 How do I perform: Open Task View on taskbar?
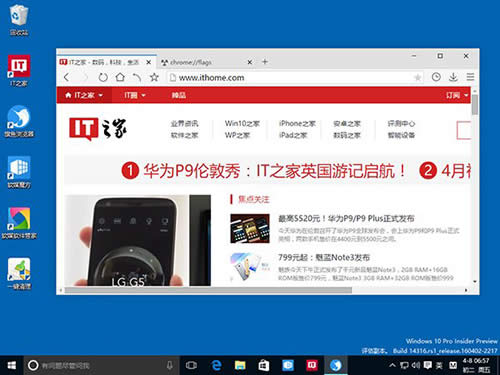click(191, 365)
